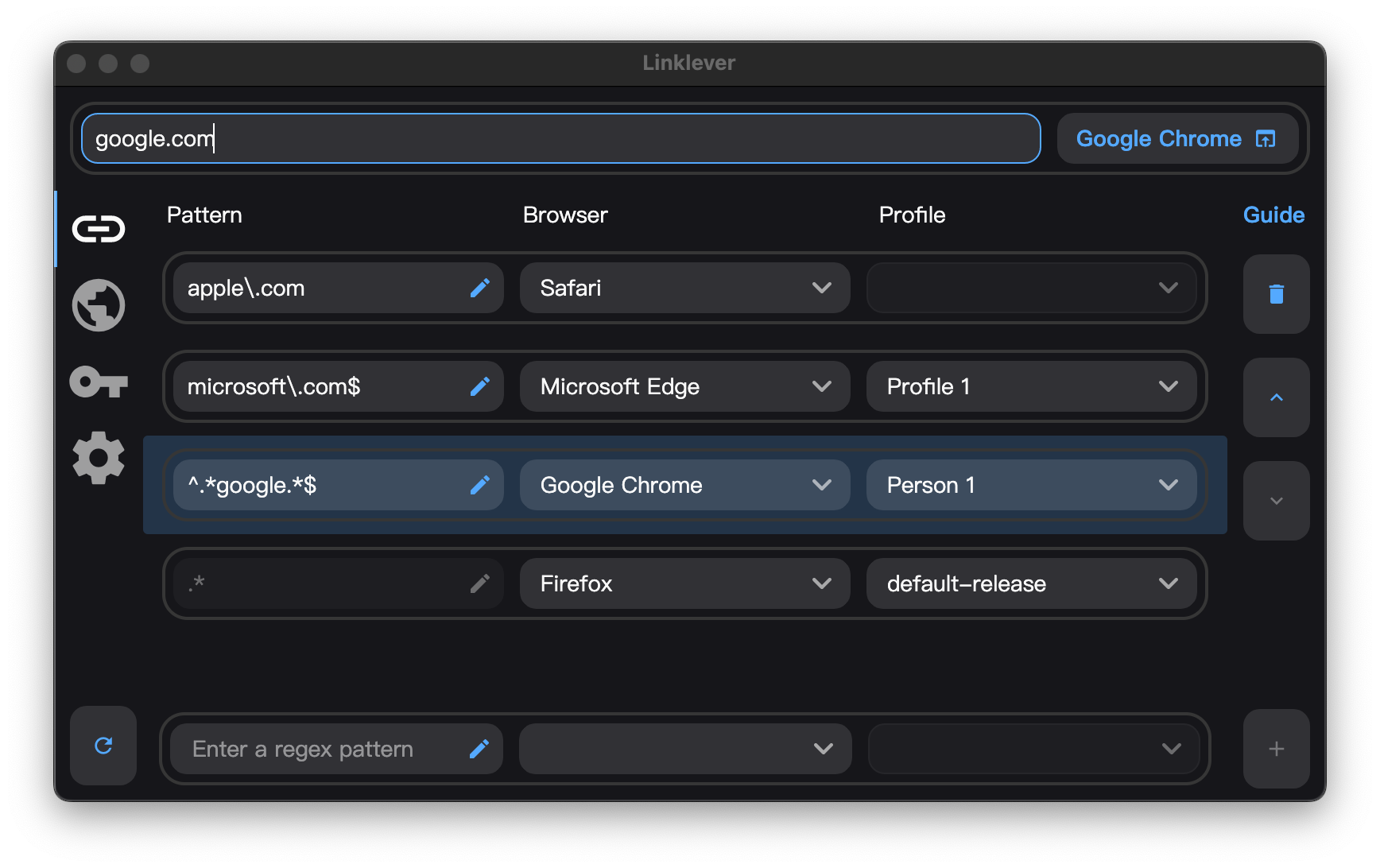
Task: Click the trash delete rule icon
Action: click(x=1276, y=294)
